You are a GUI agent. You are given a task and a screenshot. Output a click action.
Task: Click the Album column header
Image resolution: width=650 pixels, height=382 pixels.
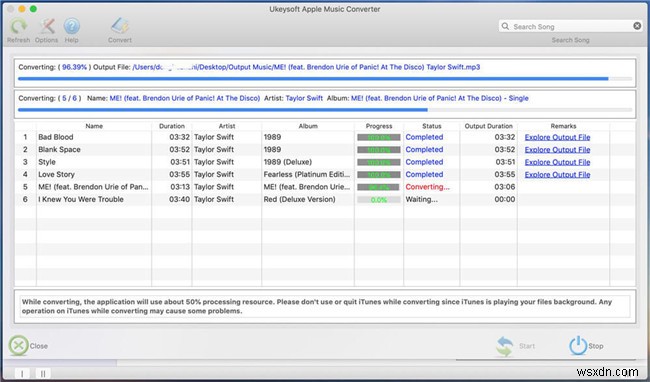click(308, 126)
